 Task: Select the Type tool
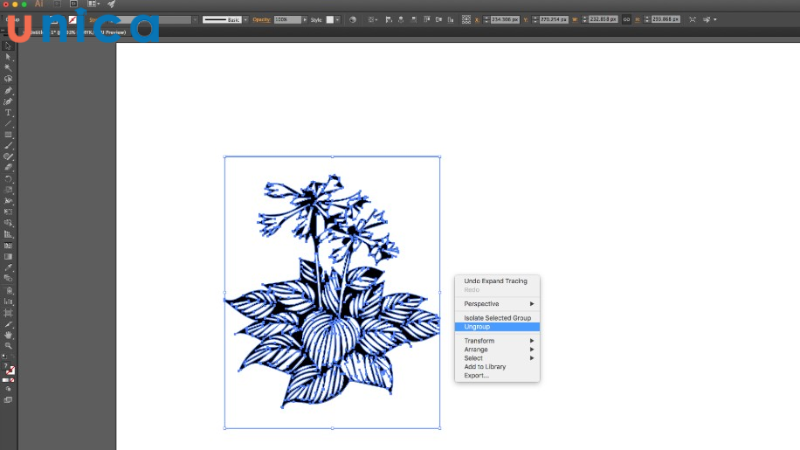pyautogui.click(x=8, y=112)
